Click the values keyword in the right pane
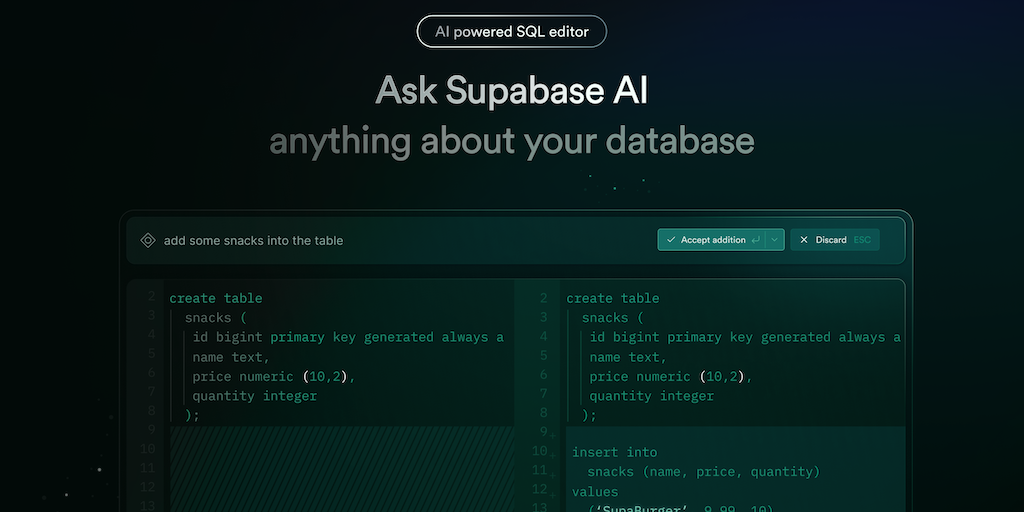The height and width of the screenshot is (512, 1024). 595,491
